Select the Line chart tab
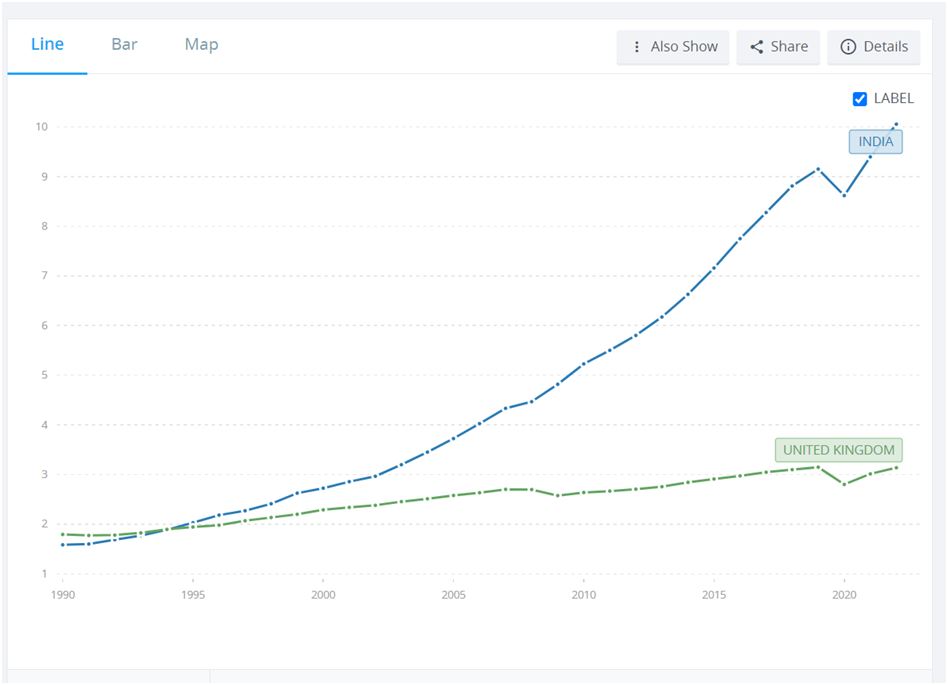This screenshot has width=948, height=685. tap(47, 45)
